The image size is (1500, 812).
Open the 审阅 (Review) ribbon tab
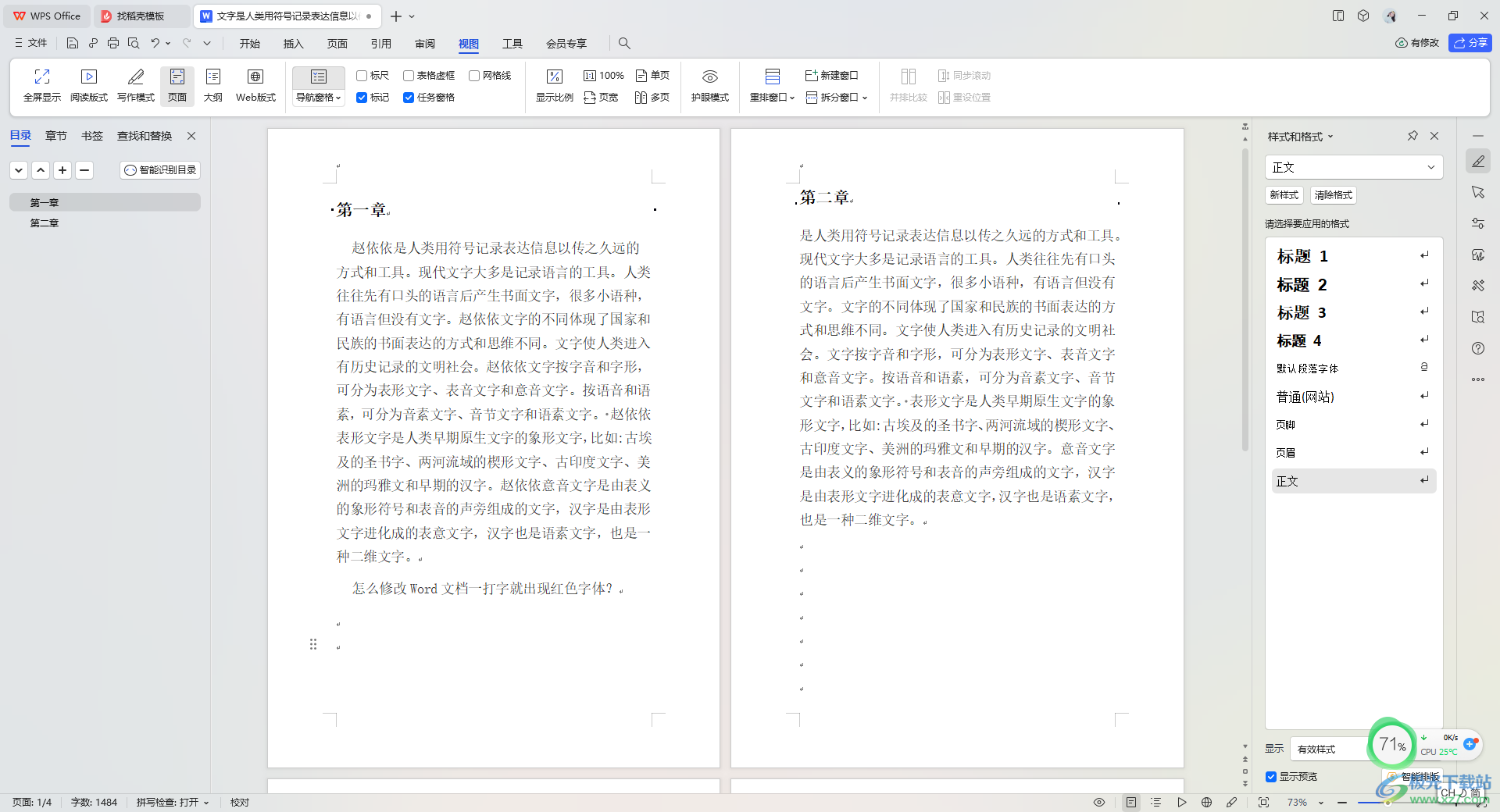pyautogui.click(x=425, y=44)
